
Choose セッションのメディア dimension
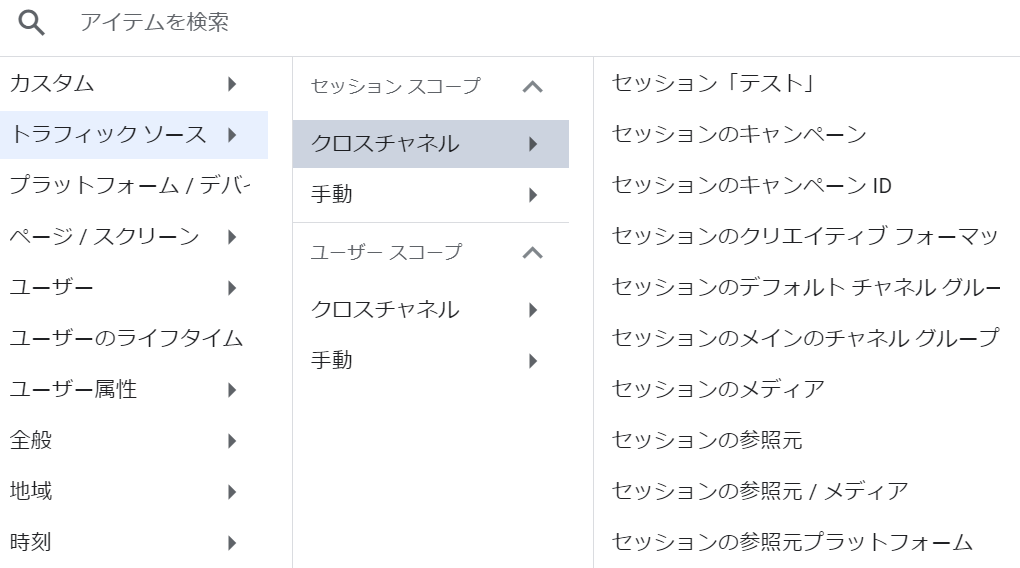pyautogui.click(x=718, y=390)
